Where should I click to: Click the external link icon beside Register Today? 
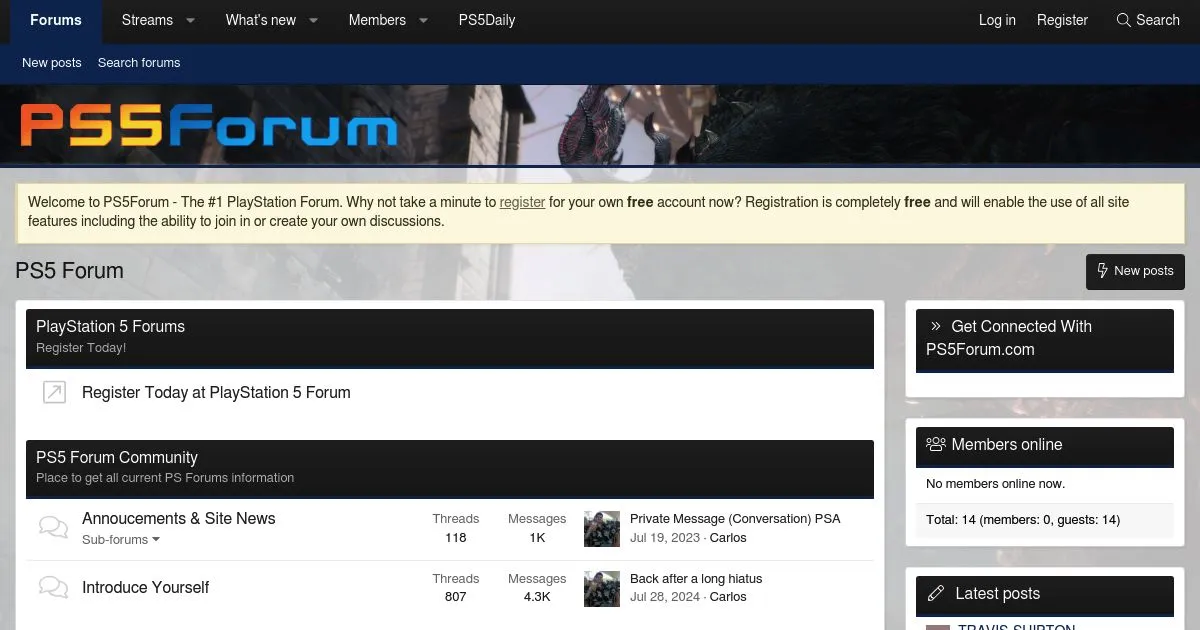coord(54,392)
